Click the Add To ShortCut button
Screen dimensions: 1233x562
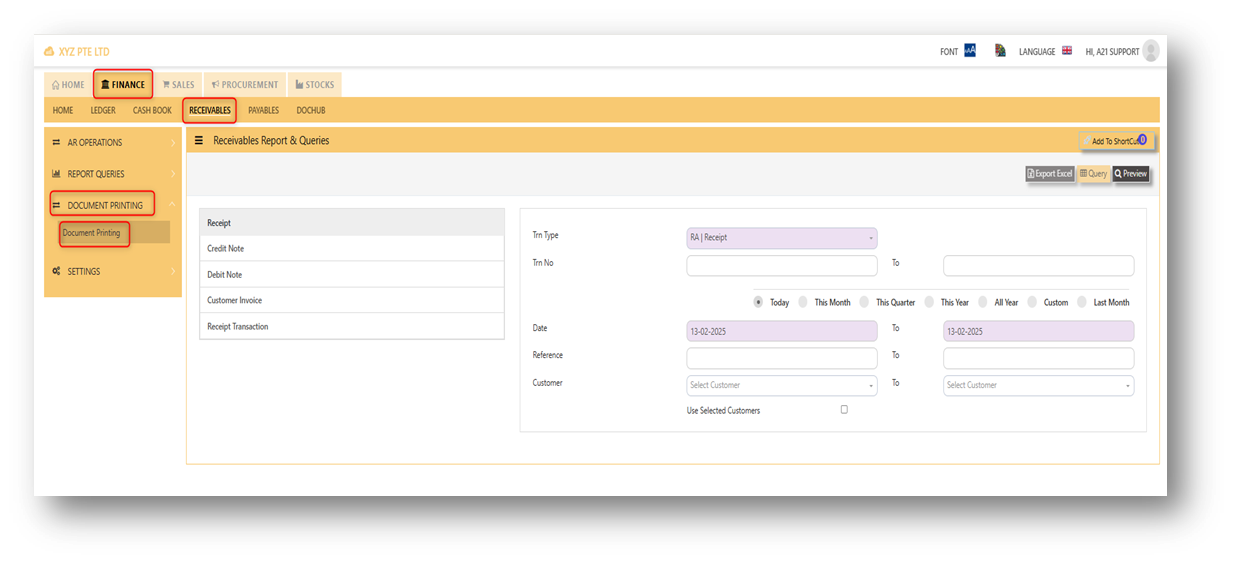click(1117, 141)
